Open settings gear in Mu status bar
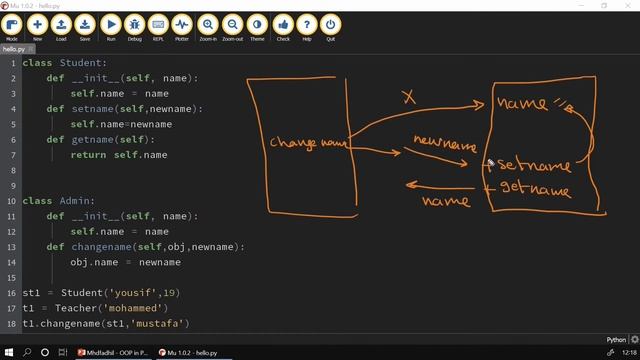Viewport: 640px width, 360px height. click(635, 339)
